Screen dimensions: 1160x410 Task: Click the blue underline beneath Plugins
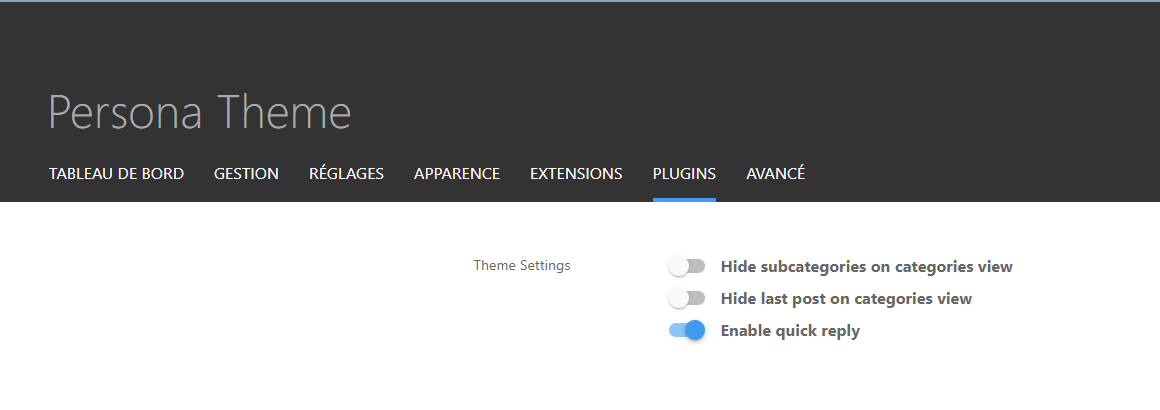point(684,199)
